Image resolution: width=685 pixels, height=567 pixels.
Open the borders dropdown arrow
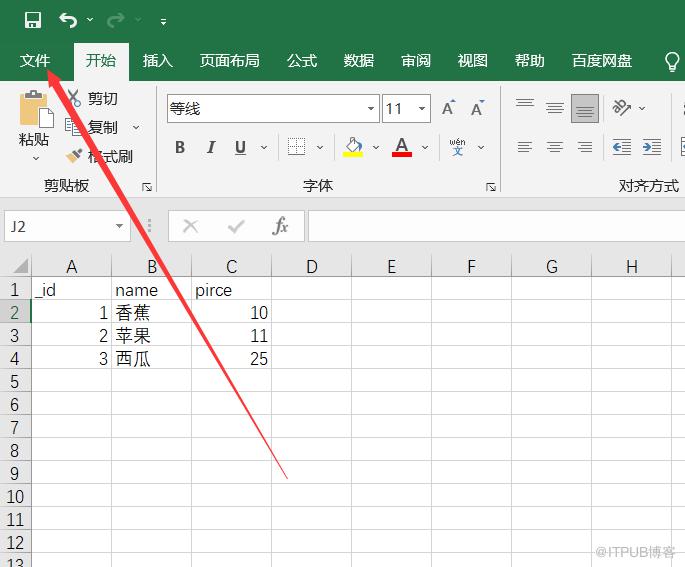(320, 148)
